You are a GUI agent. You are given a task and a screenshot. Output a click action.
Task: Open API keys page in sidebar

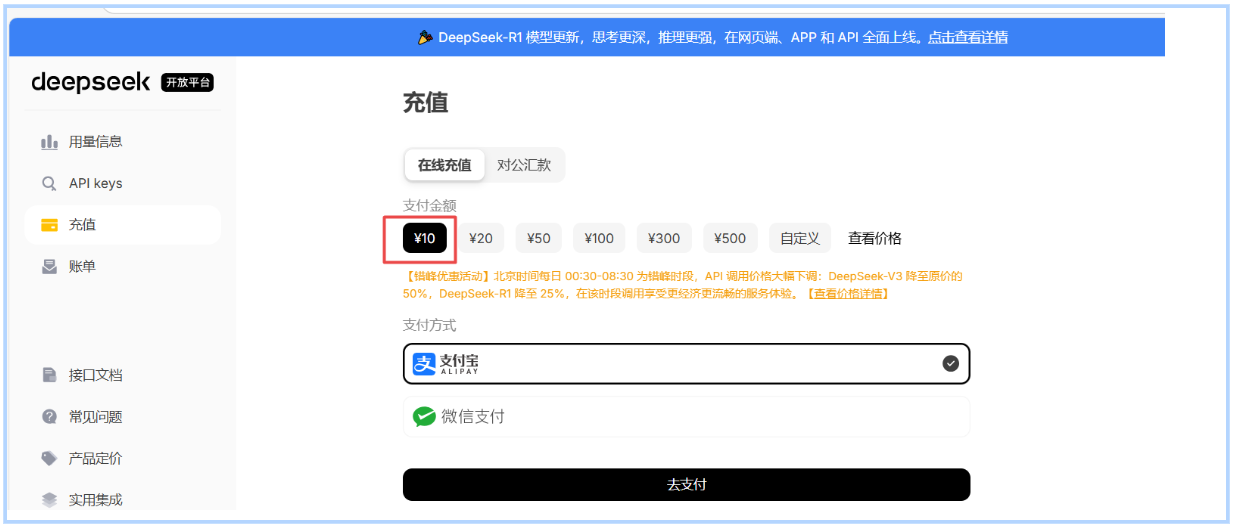(122, 184)
